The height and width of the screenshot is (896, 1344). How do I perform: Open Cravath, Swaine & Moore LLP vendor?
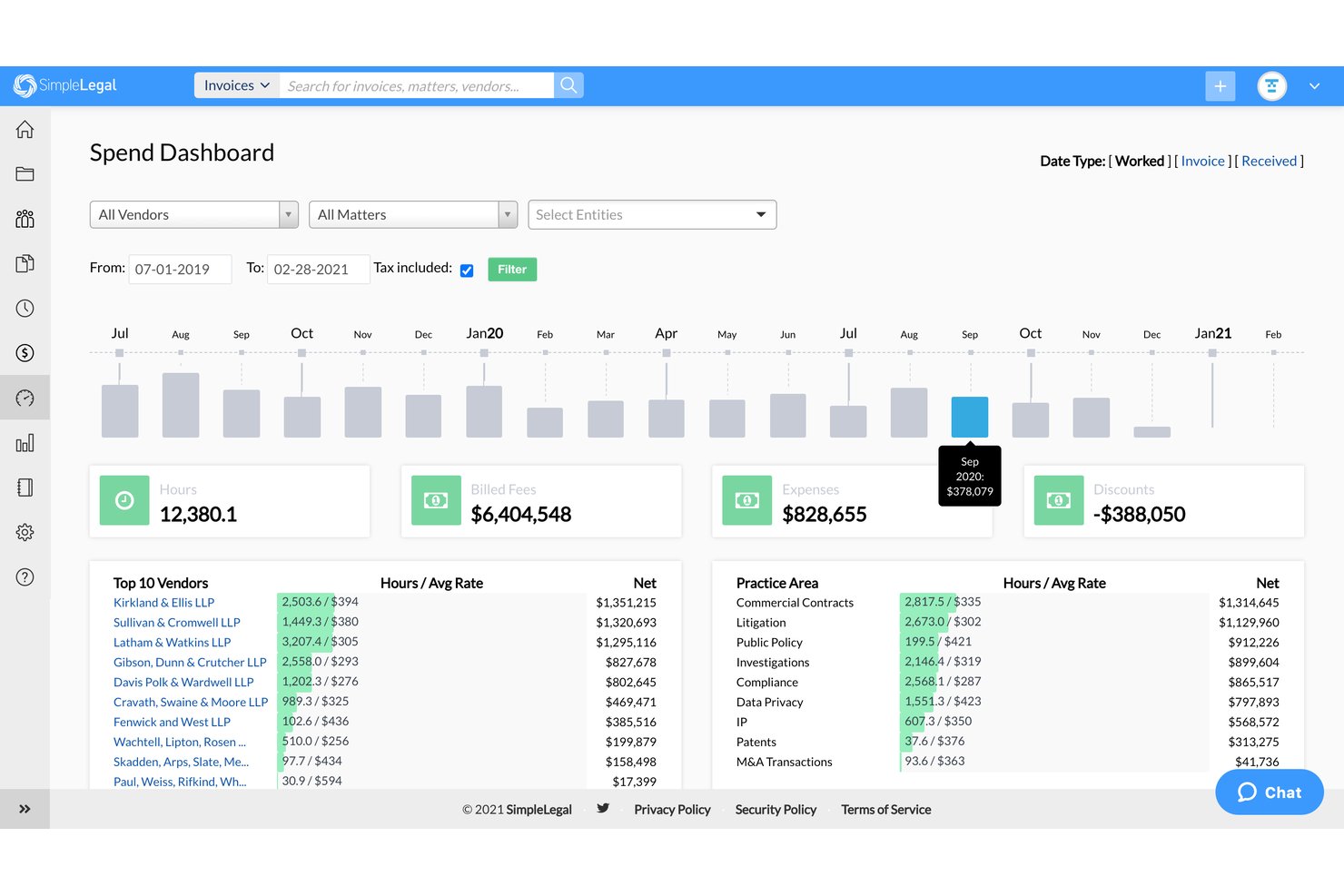(x=191, y=703)
